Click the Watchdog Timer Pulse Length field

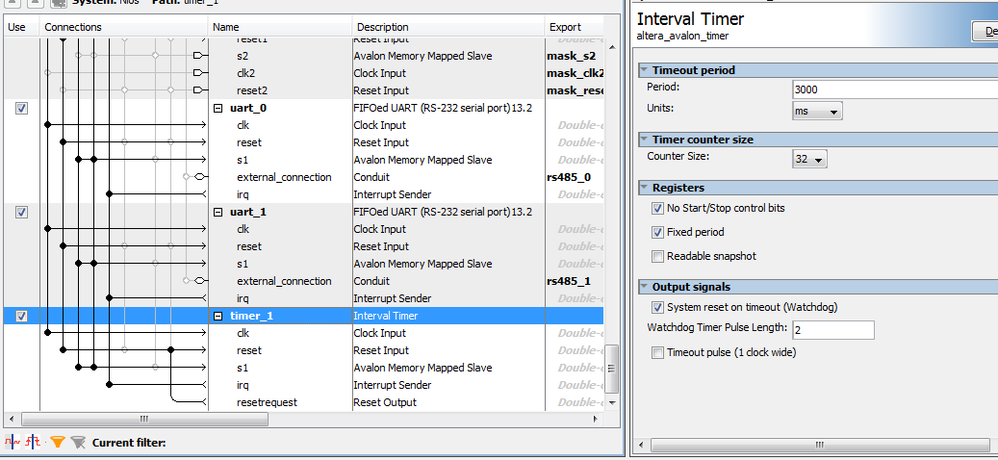point(833,330)
